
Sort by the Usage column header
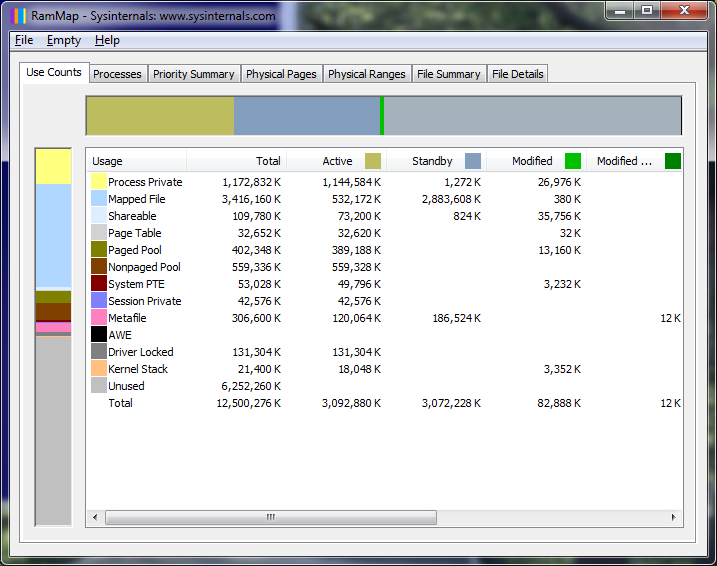[136, 161]
